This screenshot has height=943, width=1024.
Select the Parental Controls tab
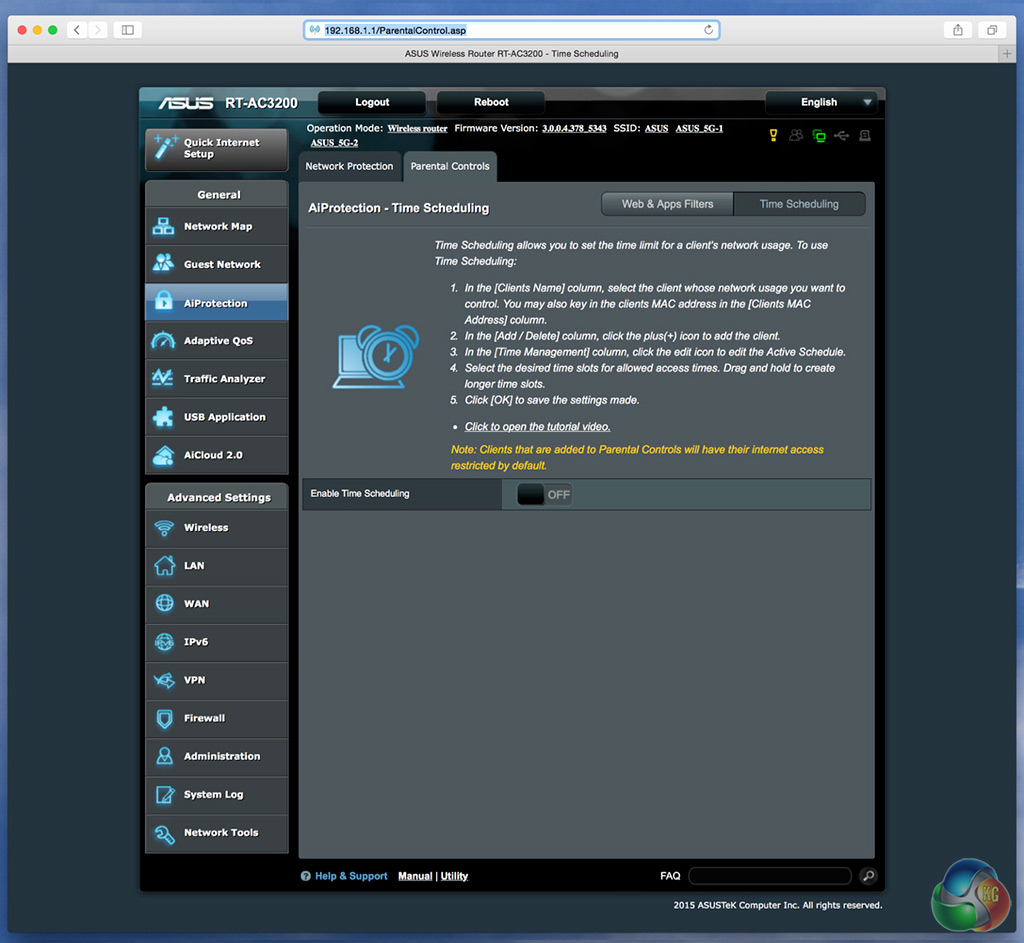[450, 167]
